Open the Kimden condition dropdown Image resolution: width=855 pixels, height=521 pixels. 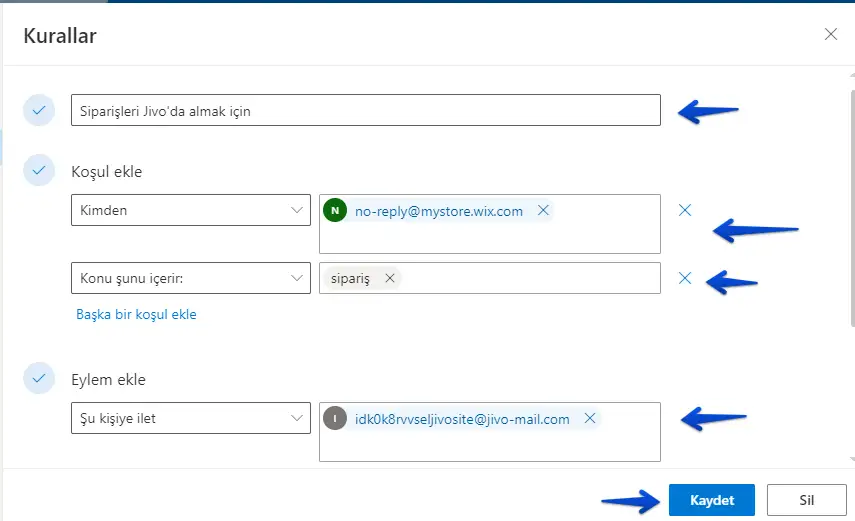click(x=190, y=210)
